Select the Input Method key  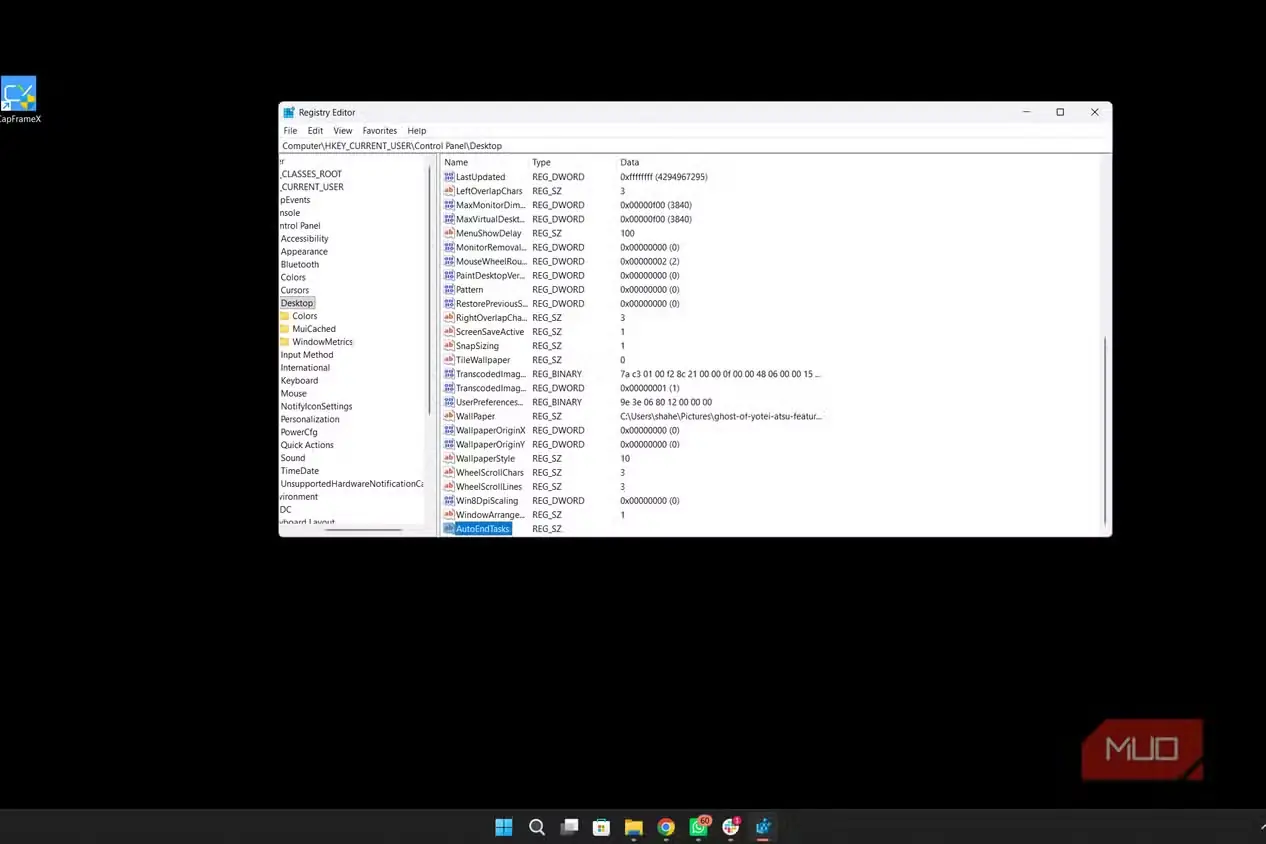pyautogui.click(x=307, y=355)
